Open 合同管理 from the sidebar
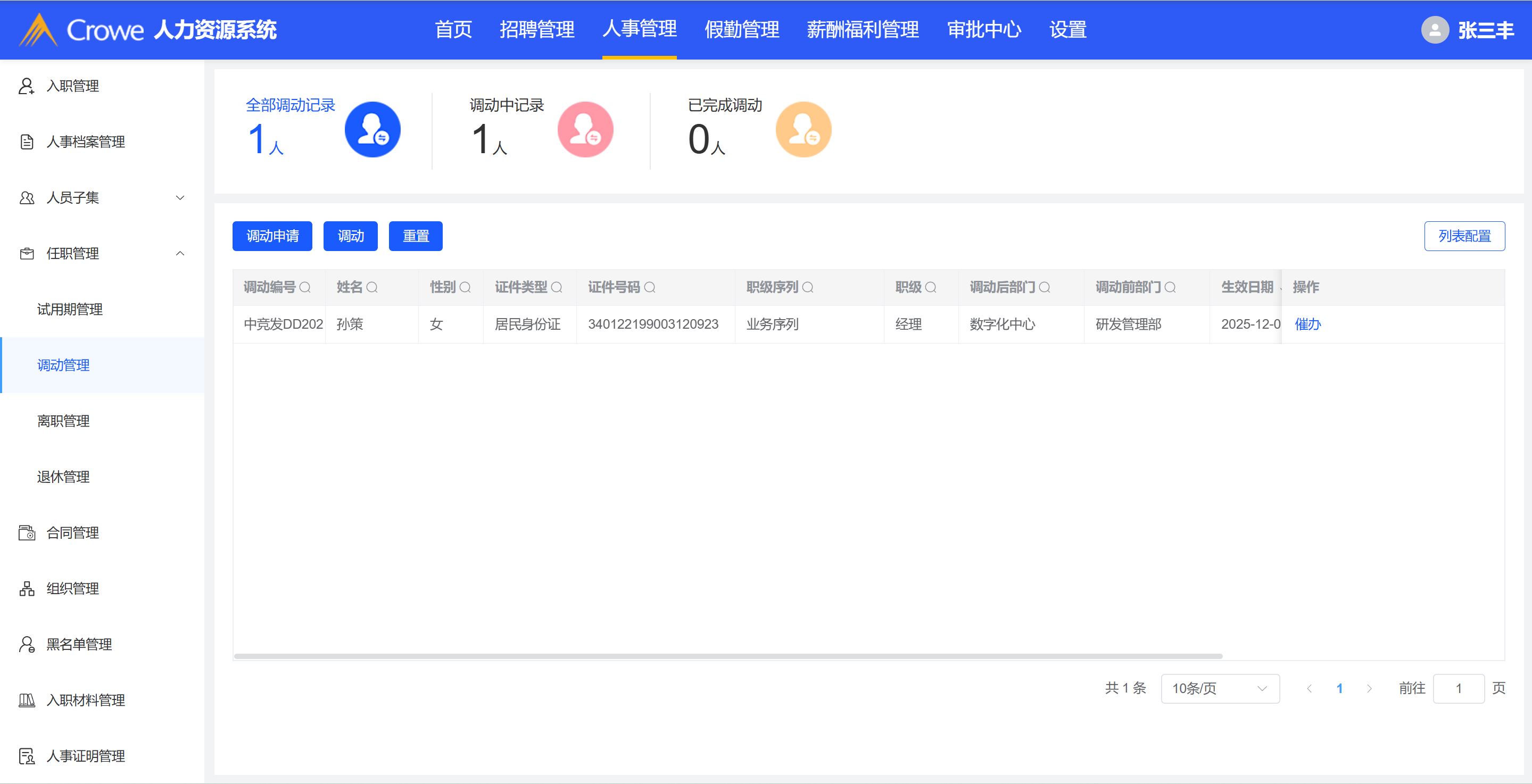Image resolution: width=1532 pixels, height=784 pixels. pyautogui.click(x=72, y=532)
